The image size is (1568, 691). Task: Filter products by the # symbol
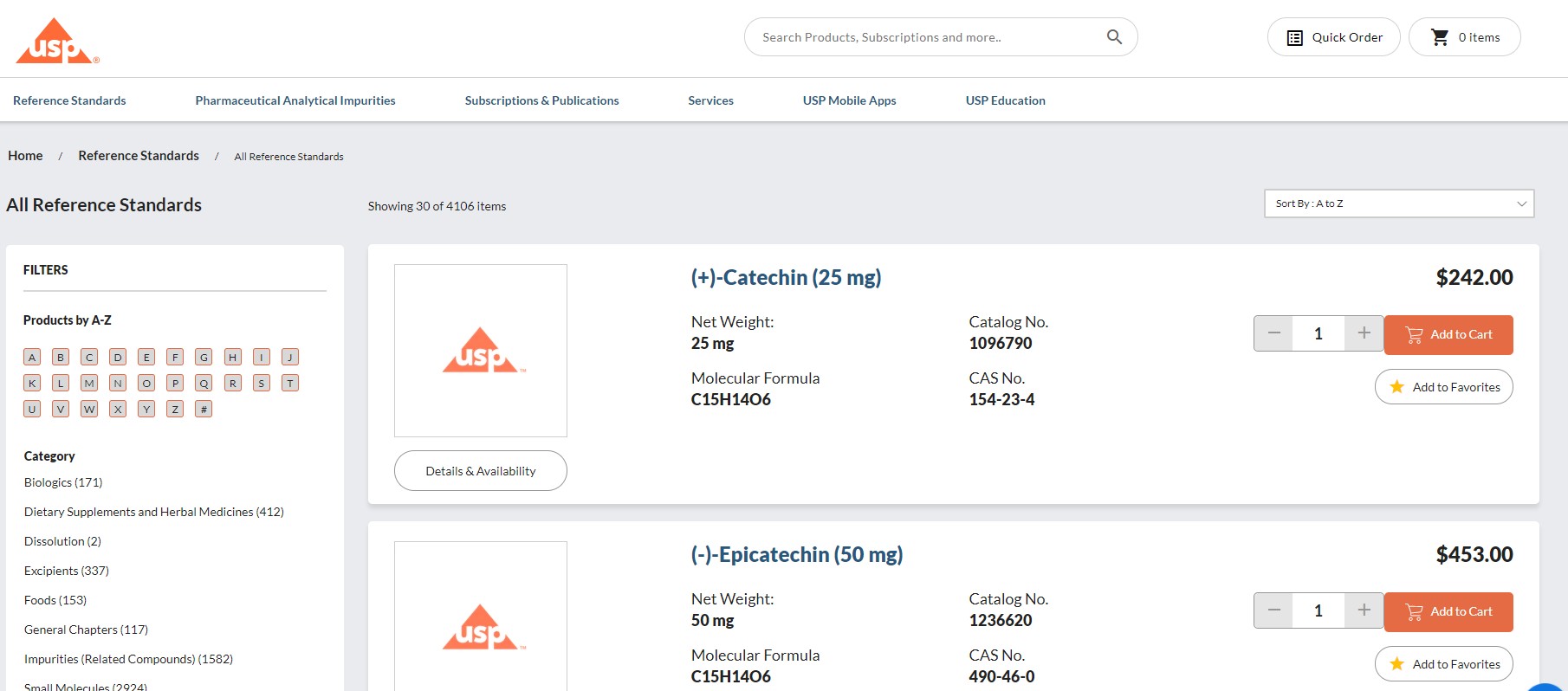204,409
